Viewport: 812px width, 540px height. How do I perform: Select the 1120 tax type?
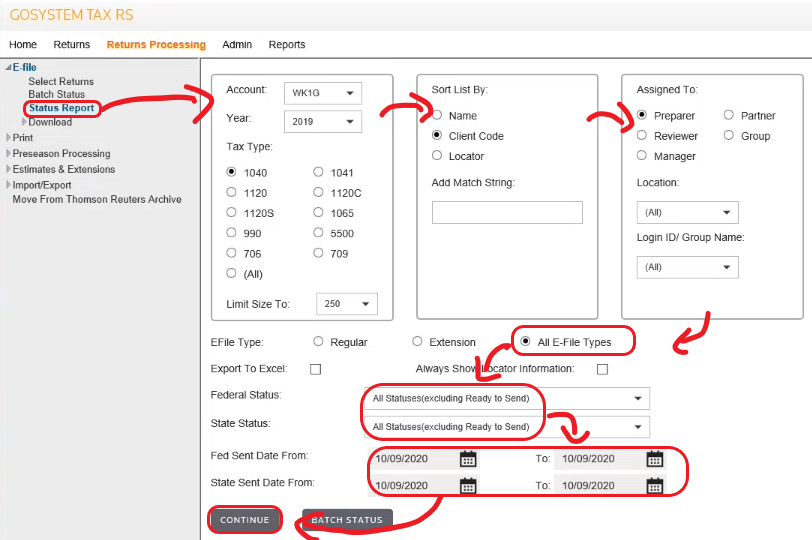231,192
